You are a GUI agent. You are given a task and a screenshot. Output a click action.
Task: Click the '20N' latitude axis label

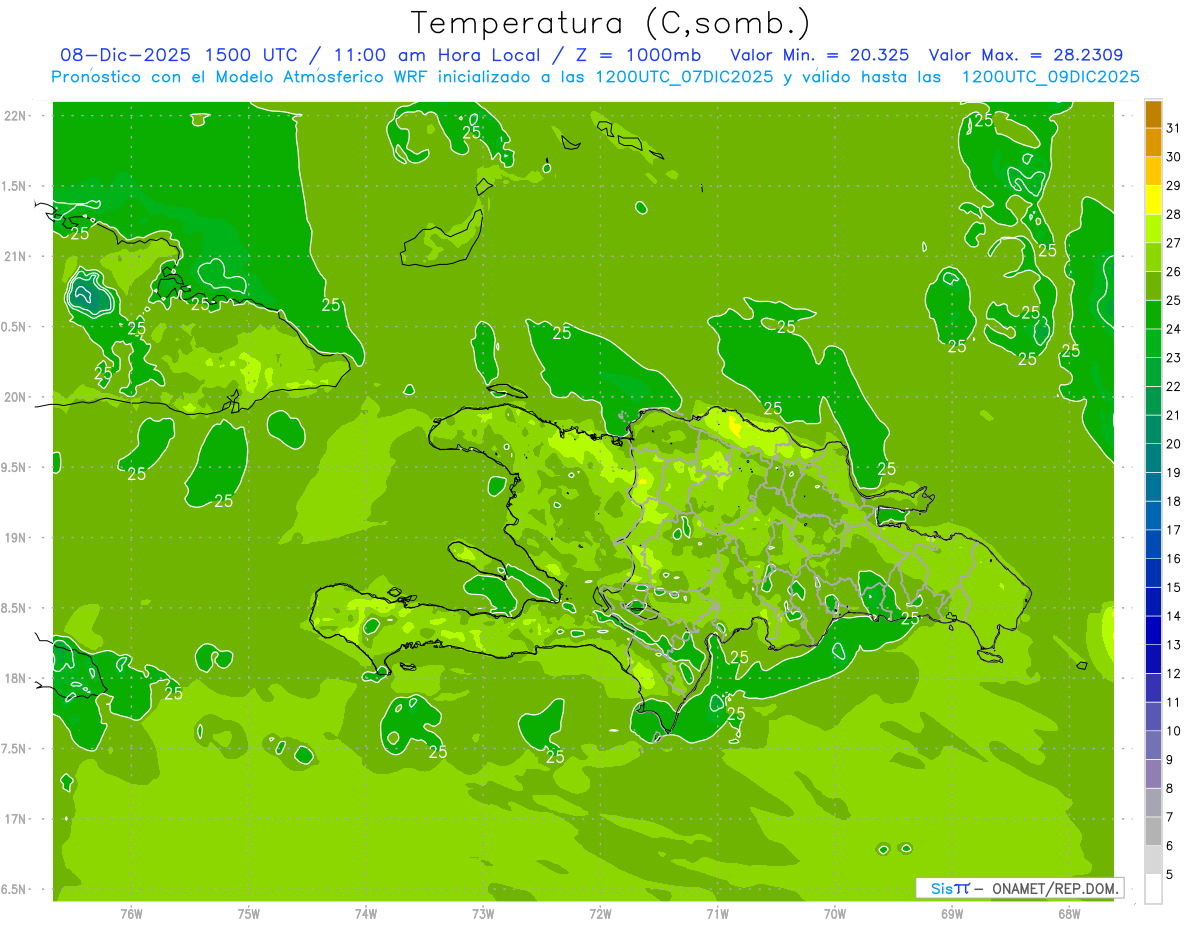pyautogui.click(x=17, y=397)
